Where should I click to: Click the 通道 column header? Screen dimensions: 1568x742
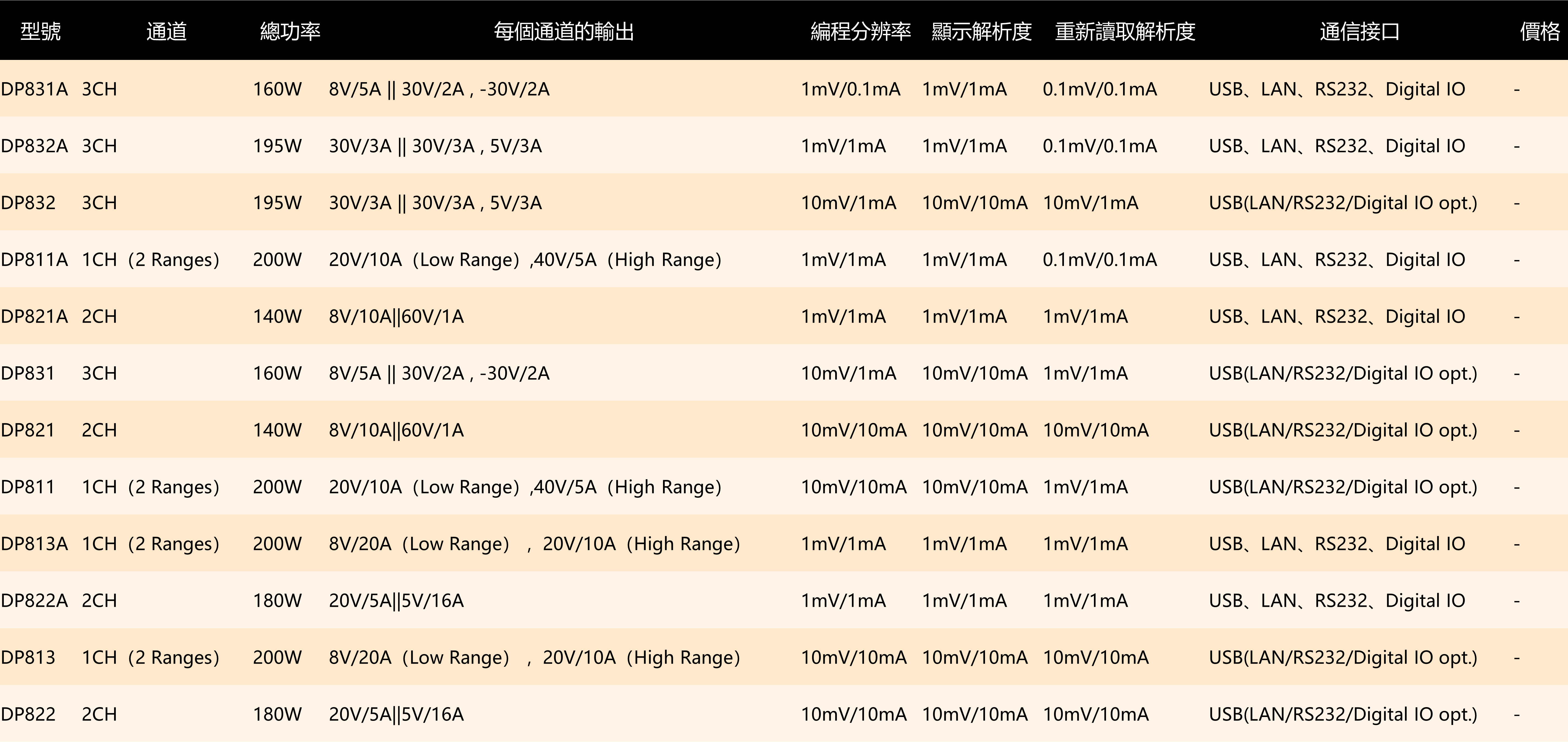(166, 31)
